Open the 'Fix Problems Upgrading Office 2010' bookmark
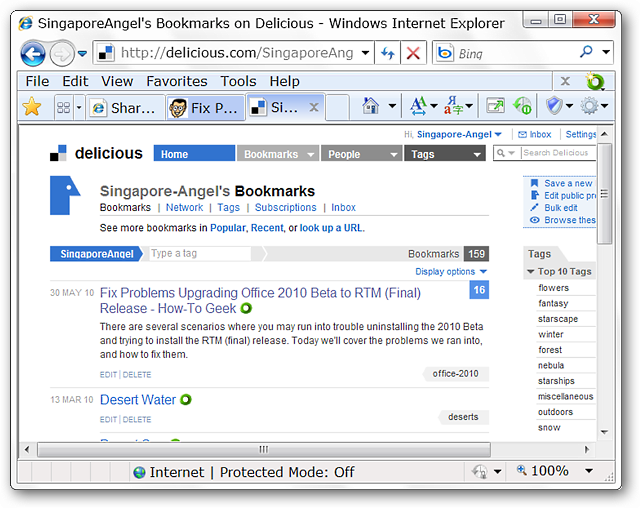This screenshot has width=640, height=508. [260, 300]
